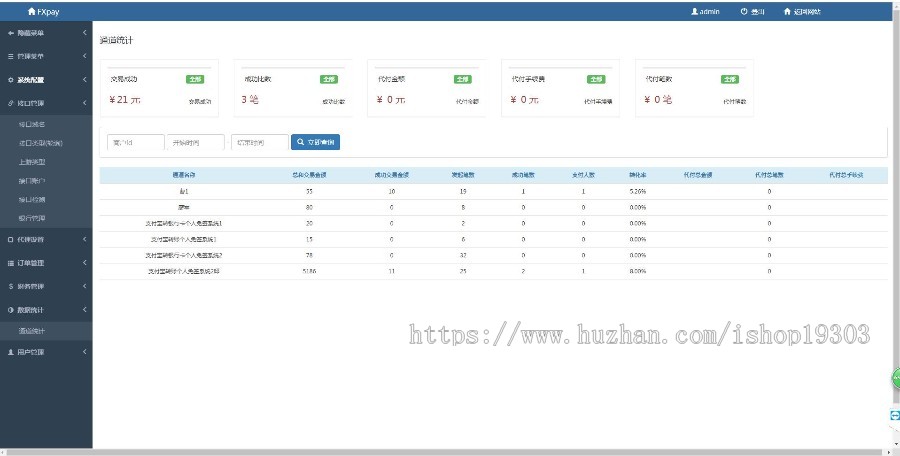
Task: Click the user icon for 用户管理
Action: 10,352
